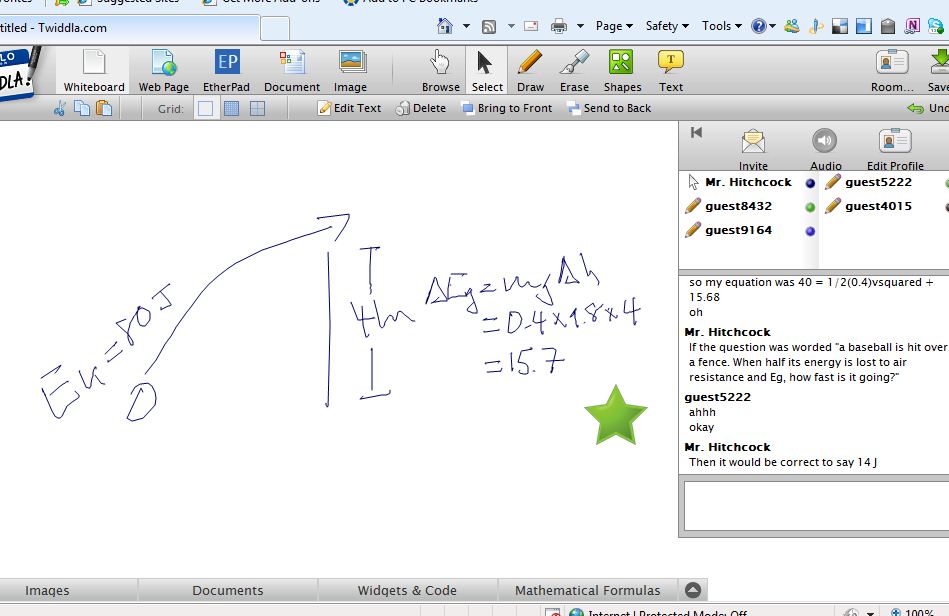Click the blue Help question mark icon
This screenshot has width=949, height=616.
coord(758,26)
